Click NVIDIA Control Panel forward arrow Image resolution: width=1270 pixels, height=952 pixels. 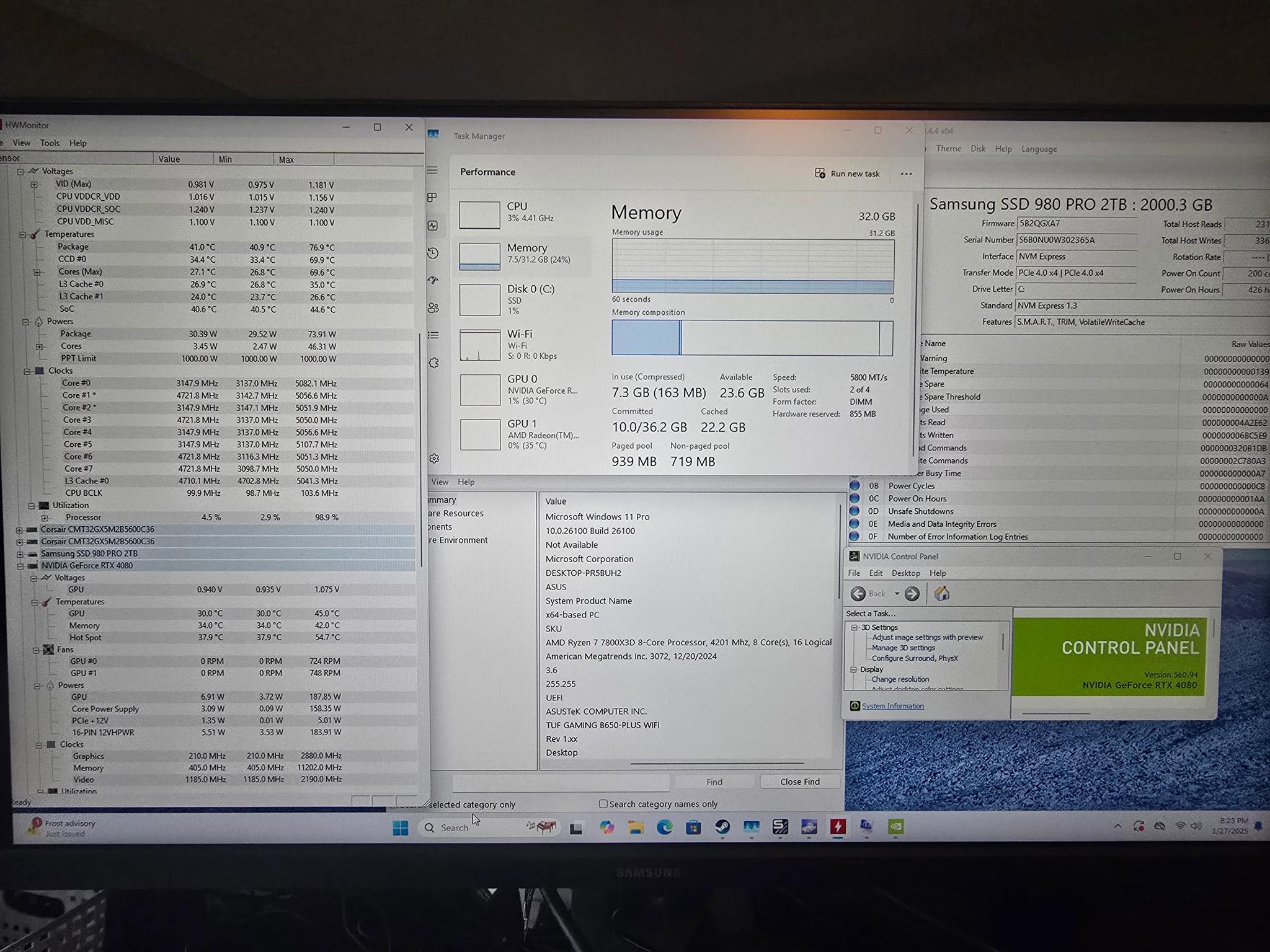pos(912,594)
